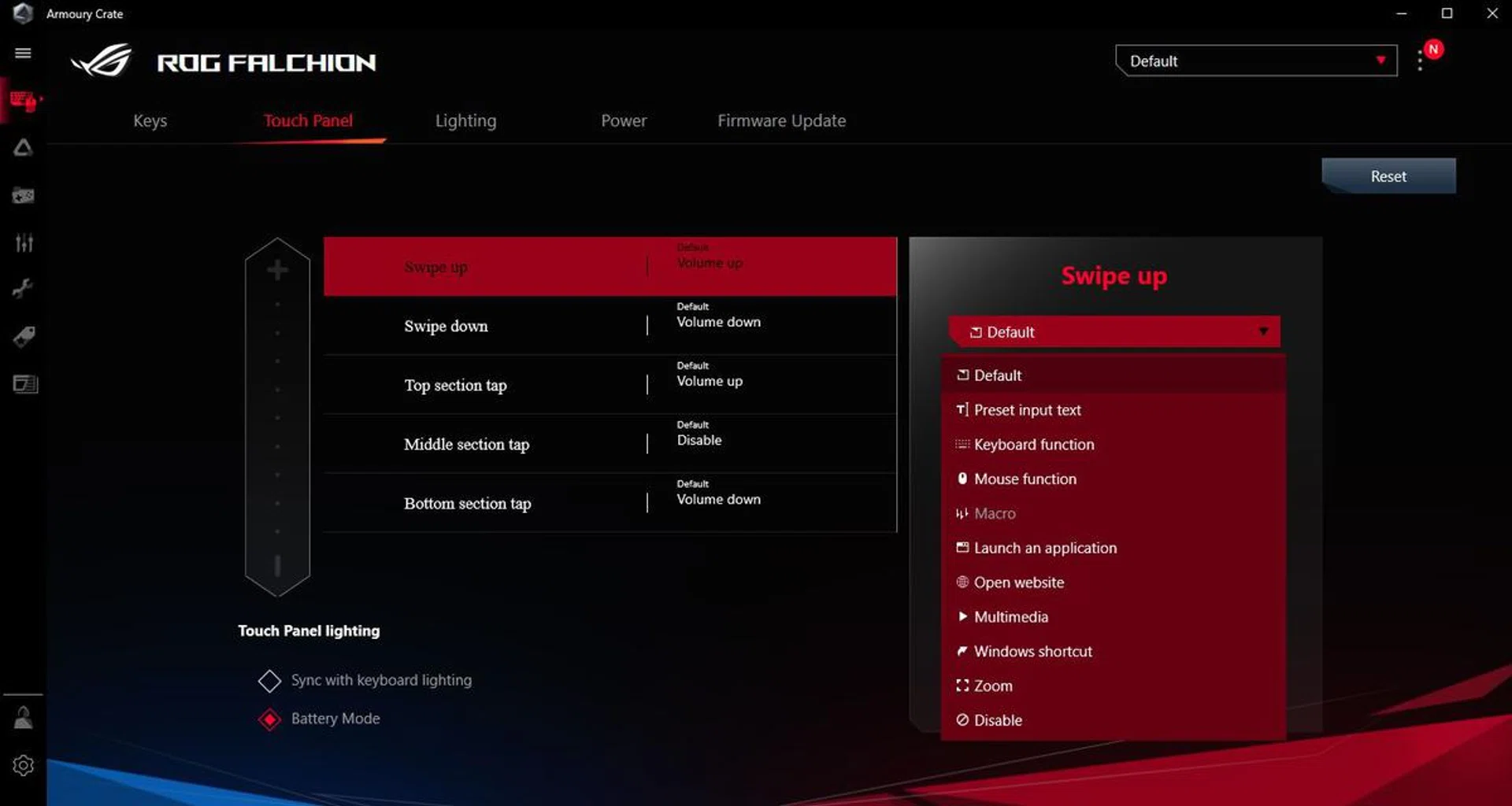Click the three-dot notifications menu icon
Image resolution: width=1512 pixels, height=806 pixels.
(x=1420, y=61)
